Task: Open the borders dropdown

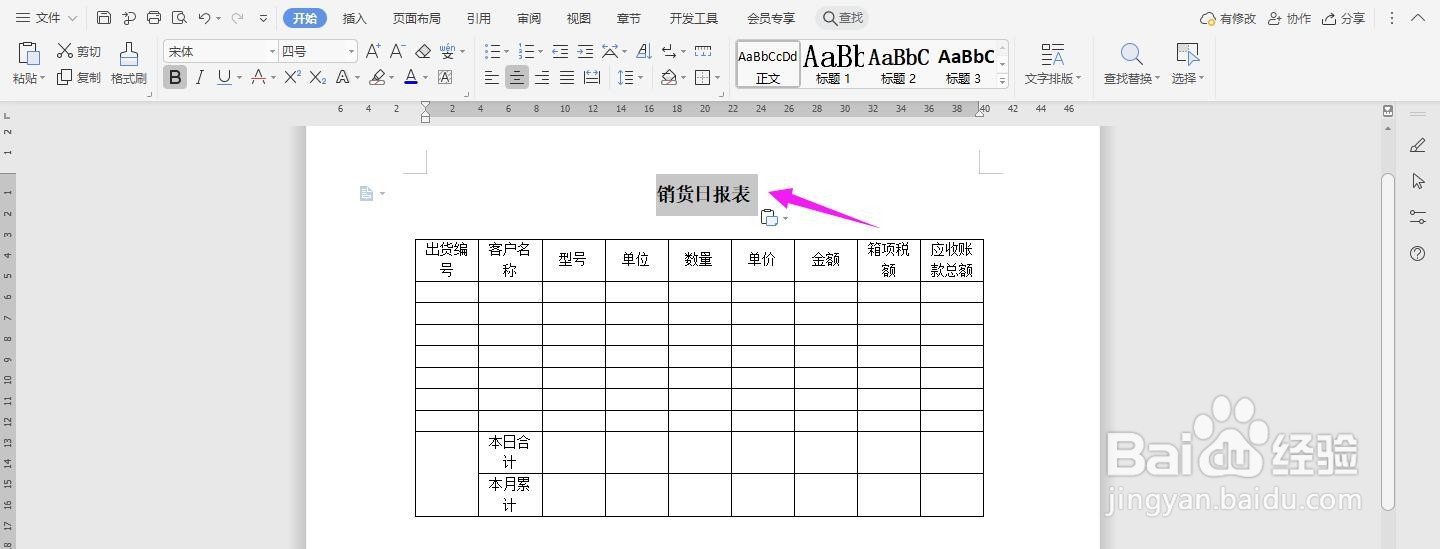Action: click(x=716, y=78)
